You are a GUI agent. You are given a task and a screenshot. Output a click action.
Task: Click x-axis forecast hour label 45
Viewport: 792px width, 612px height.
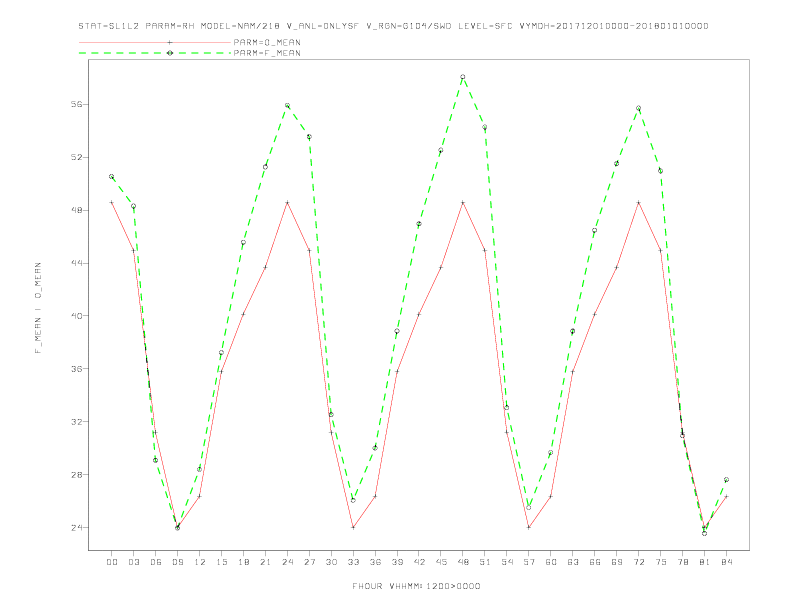[441, 562]
